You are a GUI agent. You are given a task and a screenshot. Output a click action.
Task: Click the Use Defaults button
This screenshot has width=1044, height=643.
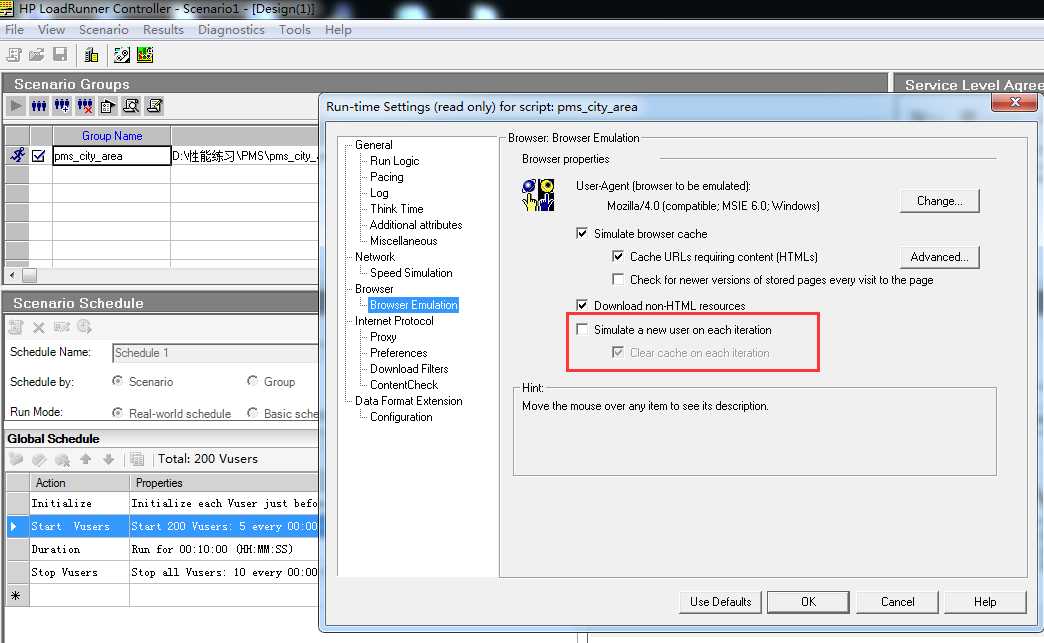click(720, 602)
